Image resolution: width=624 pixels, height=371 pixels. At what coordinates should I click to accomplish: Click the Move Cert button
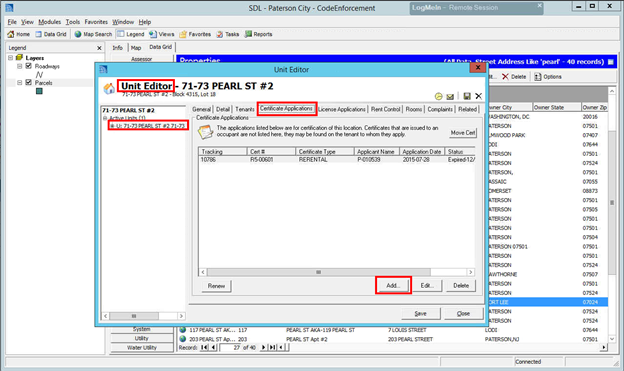tap(462, 133)
